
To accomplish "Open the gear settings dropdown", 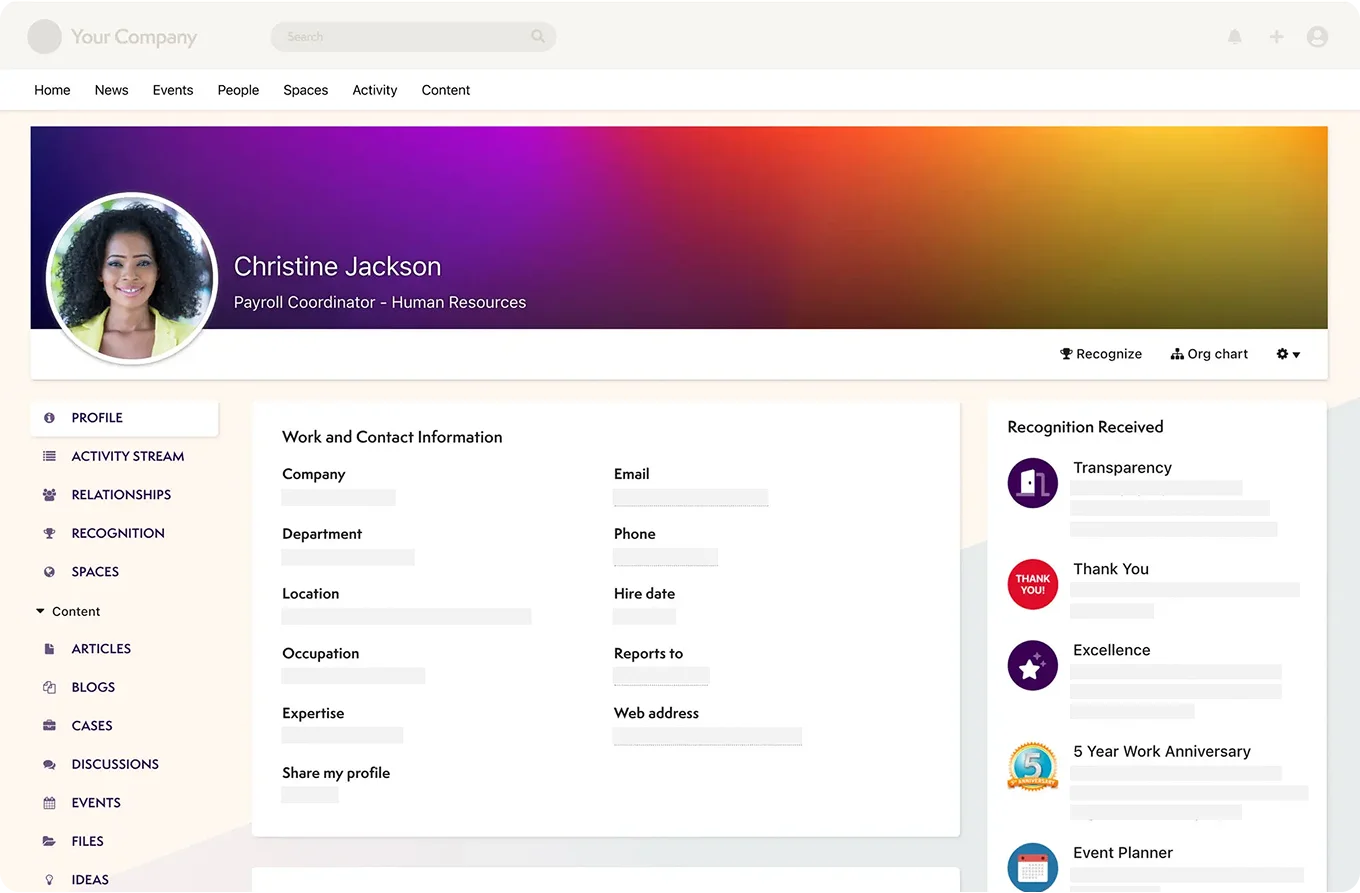I will click(x=1288, y=354).
